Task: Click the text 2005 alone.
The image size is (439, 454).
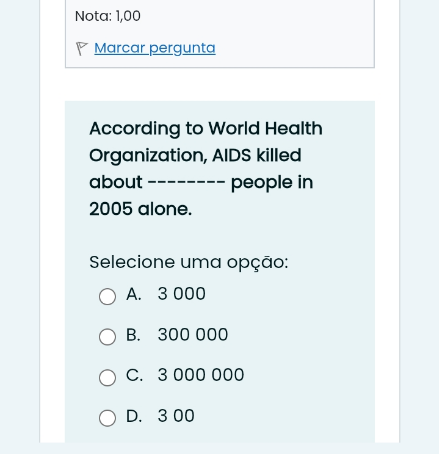Action: click(140, 209)
